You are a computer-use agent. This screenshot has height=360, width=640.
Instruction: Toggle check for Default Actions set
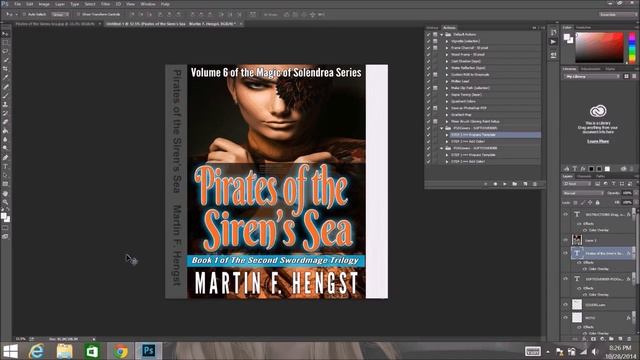click(x=428, y=35)
